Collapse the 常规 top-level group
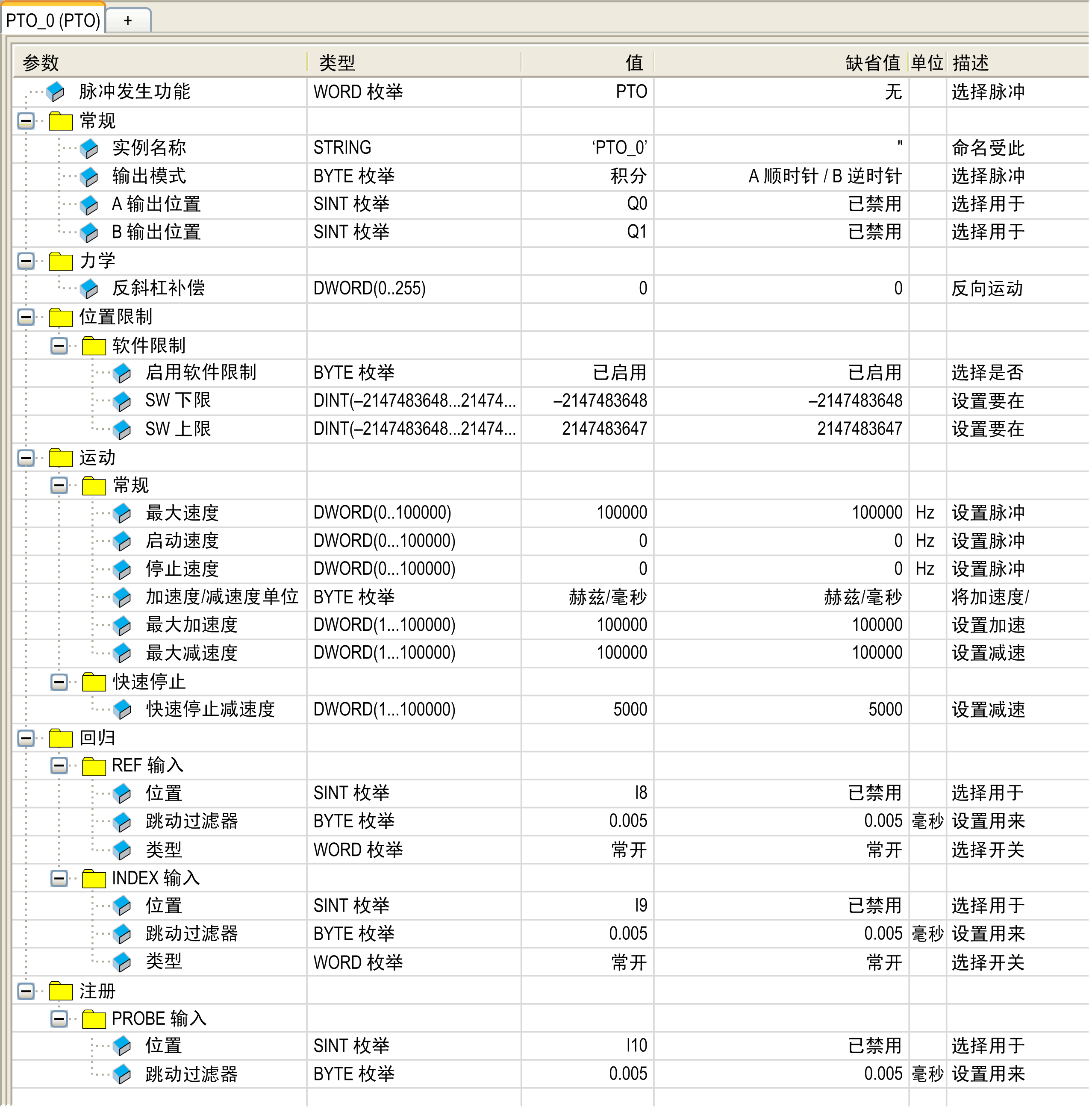Viewport: 1092px width, 1118px height. click(x=26, y=121)
